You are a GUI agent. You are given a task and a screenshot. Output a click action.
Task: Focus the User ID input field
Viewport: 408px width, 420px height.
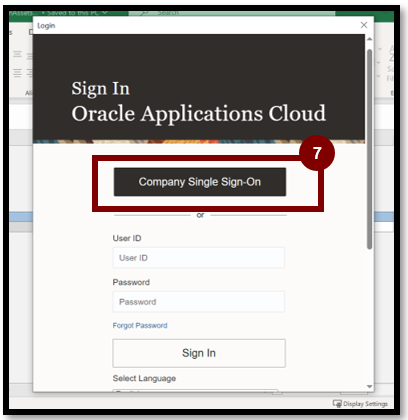click(x=199, y=258)
